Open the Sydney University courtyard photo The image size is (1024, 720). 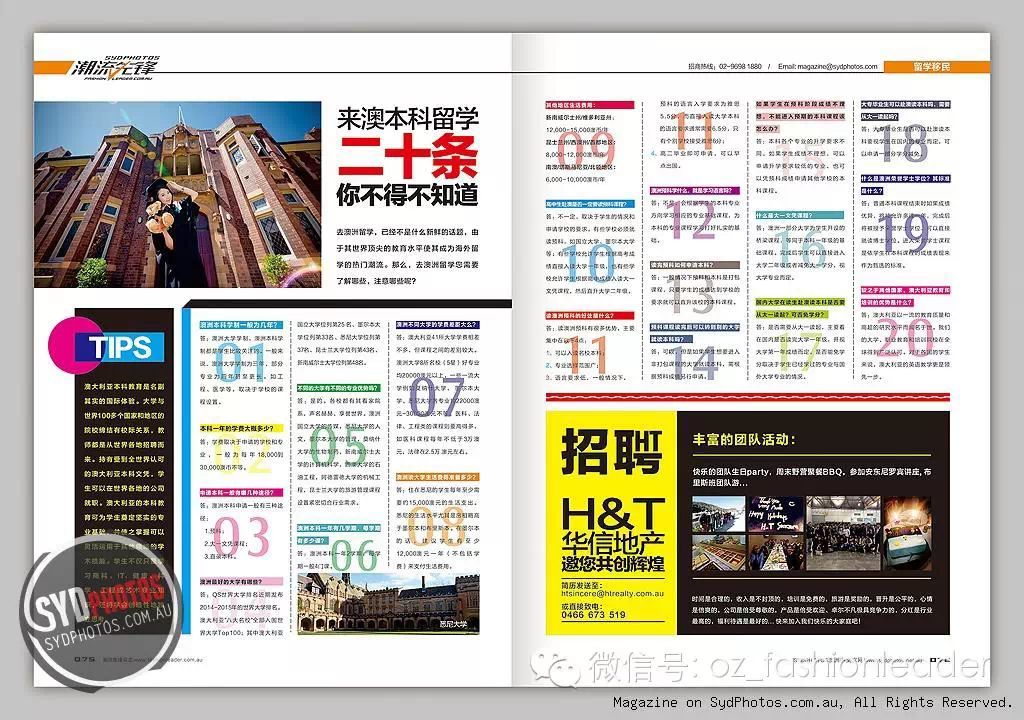pos(388,604)
